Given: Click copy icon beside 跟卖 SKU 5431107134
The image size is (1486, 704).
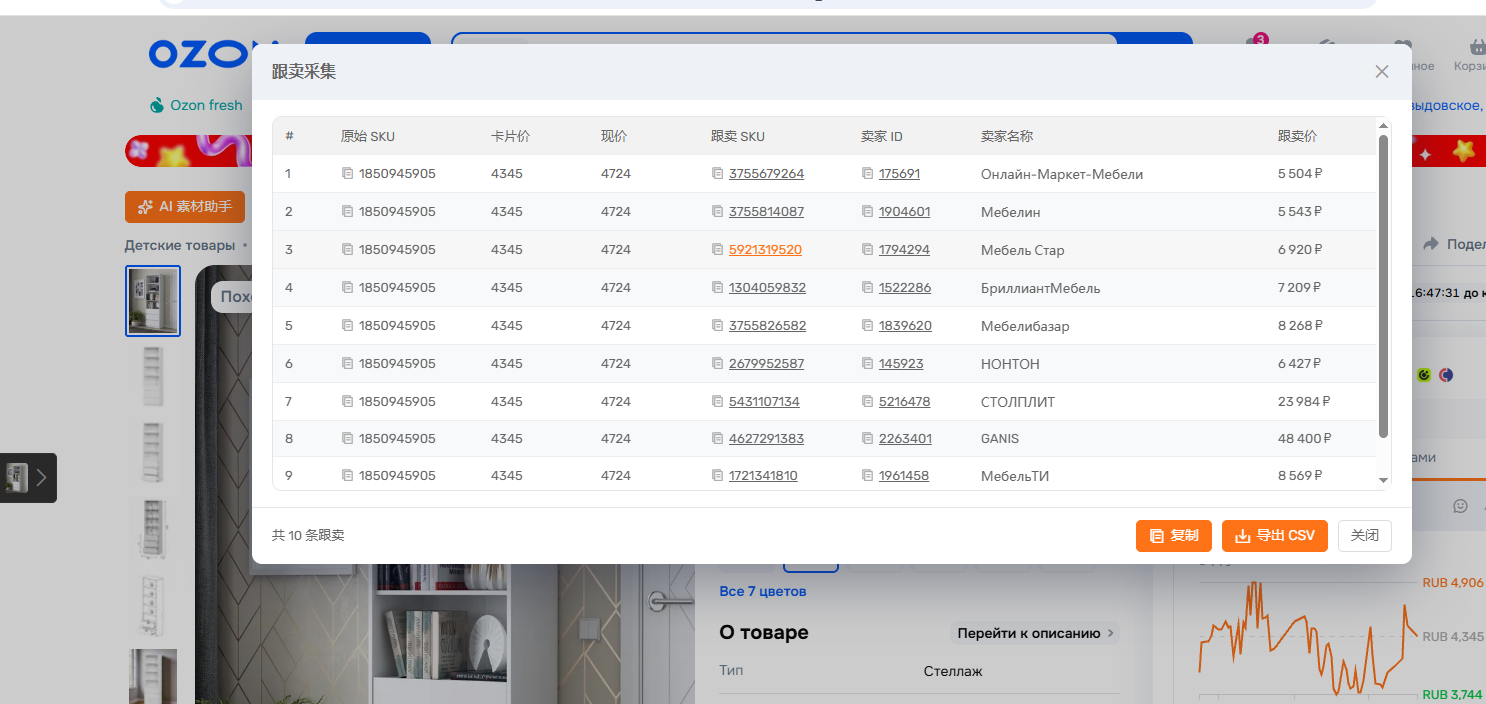Looking at the screenshot, I should point(717,402).
